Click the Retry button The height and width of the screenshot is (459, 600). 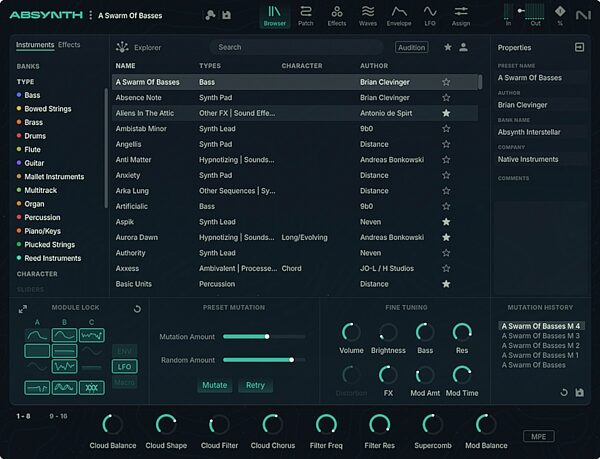[x=255, y=385]
